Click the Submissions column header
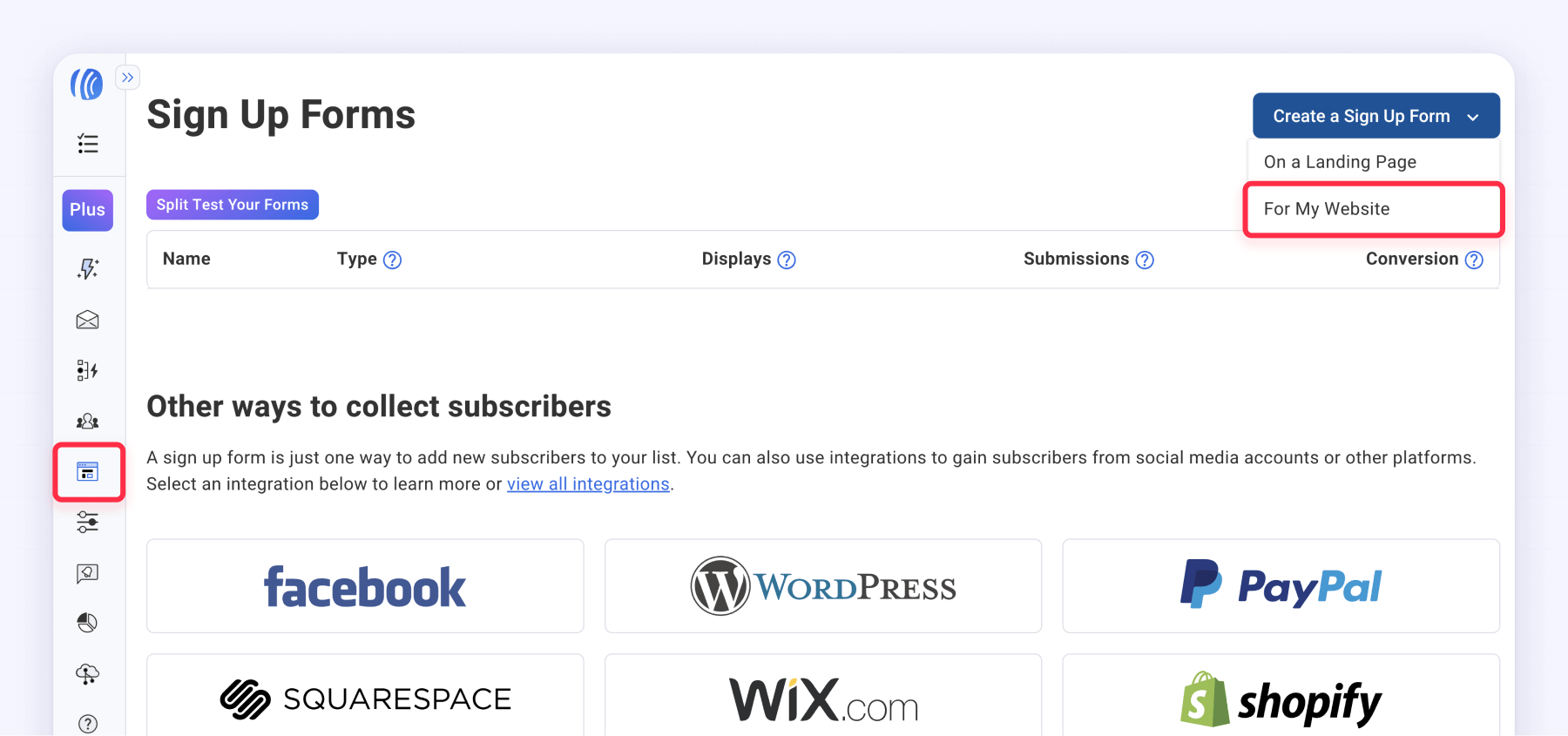 click(1077, 259)
